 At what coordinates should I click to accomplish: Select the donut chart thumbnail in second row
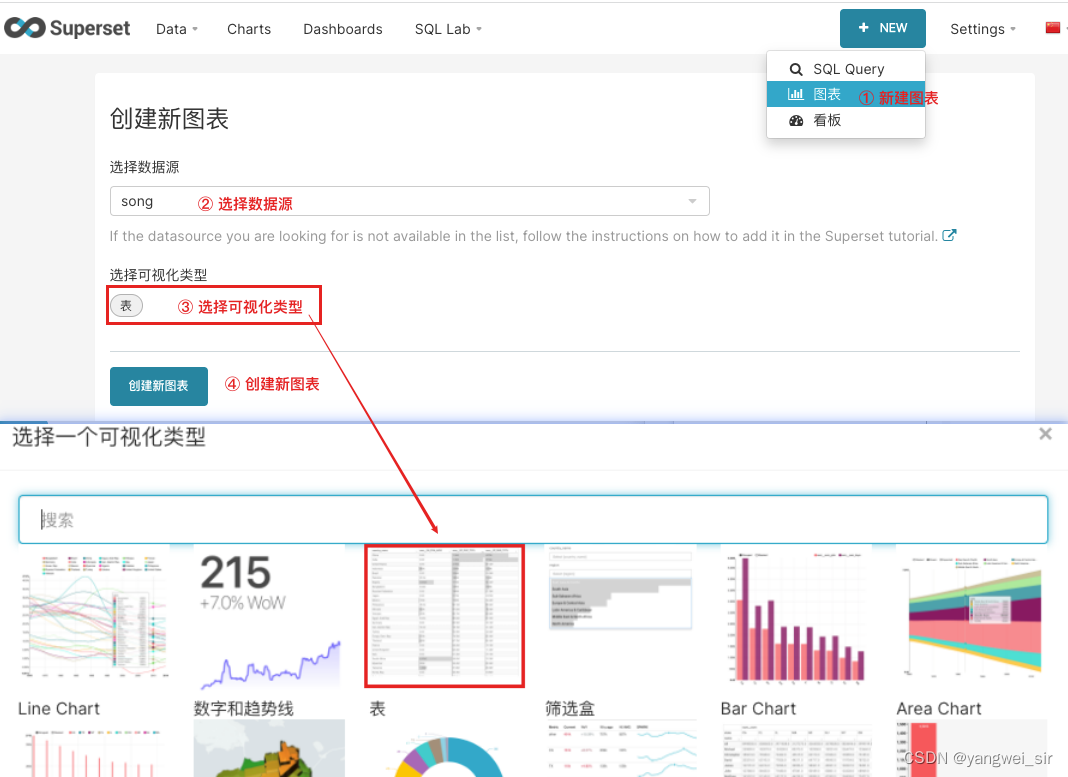coord(445,753)
